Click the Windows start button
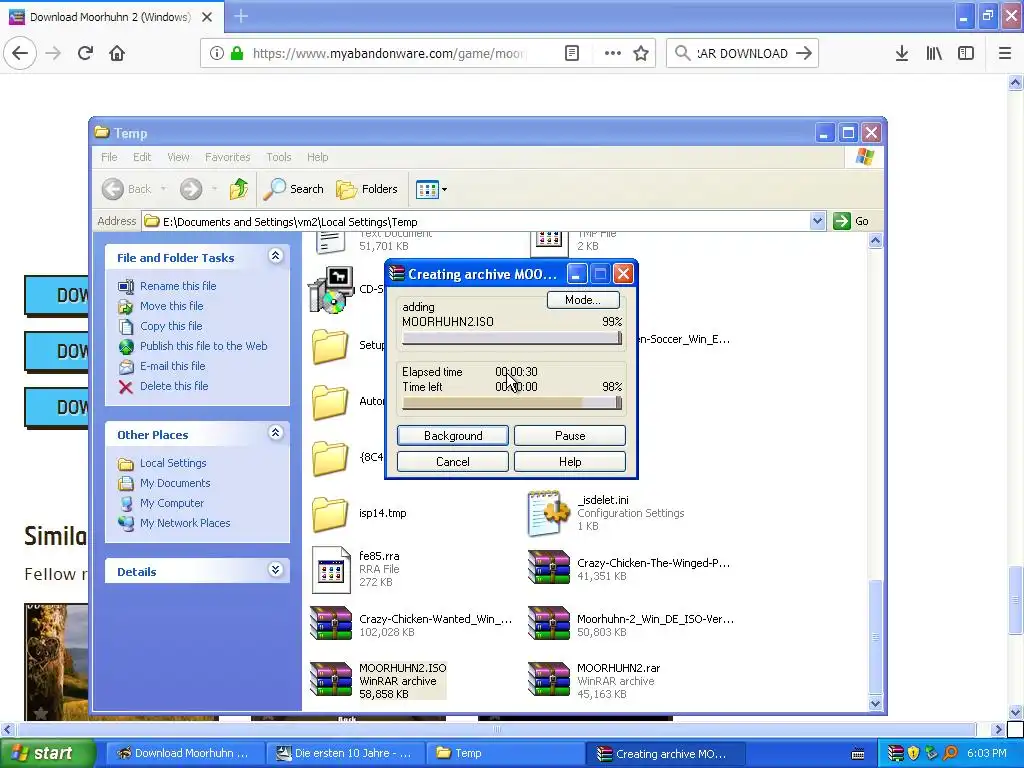1024x768 pixels. [47, 753]
